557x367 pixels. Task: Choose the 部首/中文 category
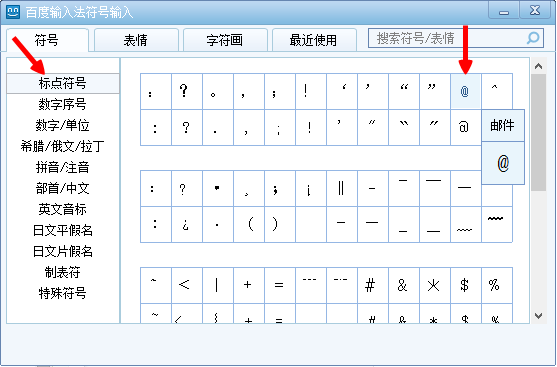[63, 188]
